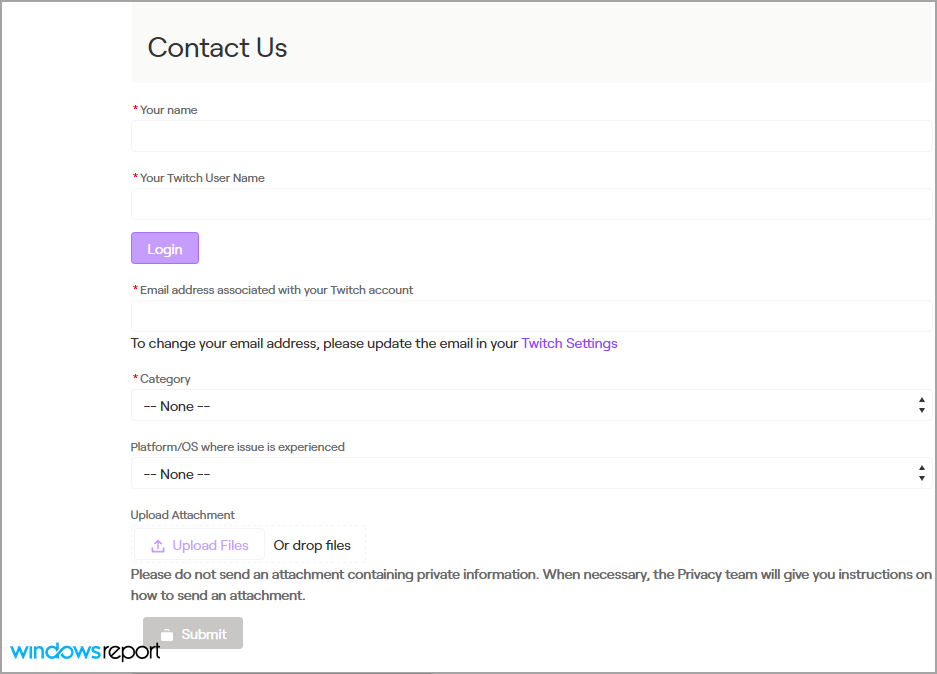Viewport: 937px width, 674px height.
Task: Focus the Twitch User Name field
Action: click(531, 204)
